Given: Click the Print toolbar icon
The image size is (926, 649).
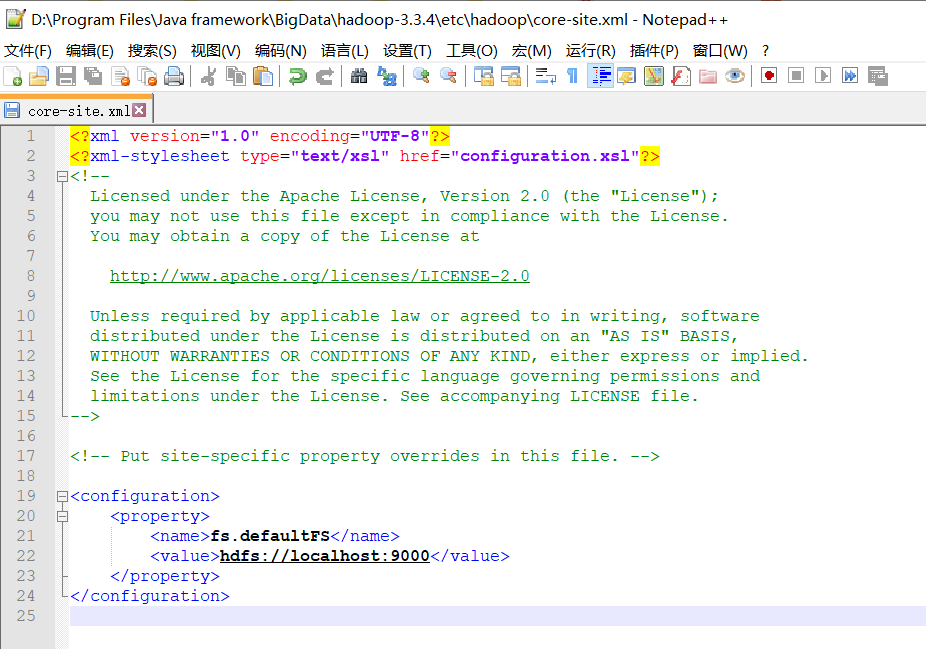Looking at the screenshot, I should point(174,76).
